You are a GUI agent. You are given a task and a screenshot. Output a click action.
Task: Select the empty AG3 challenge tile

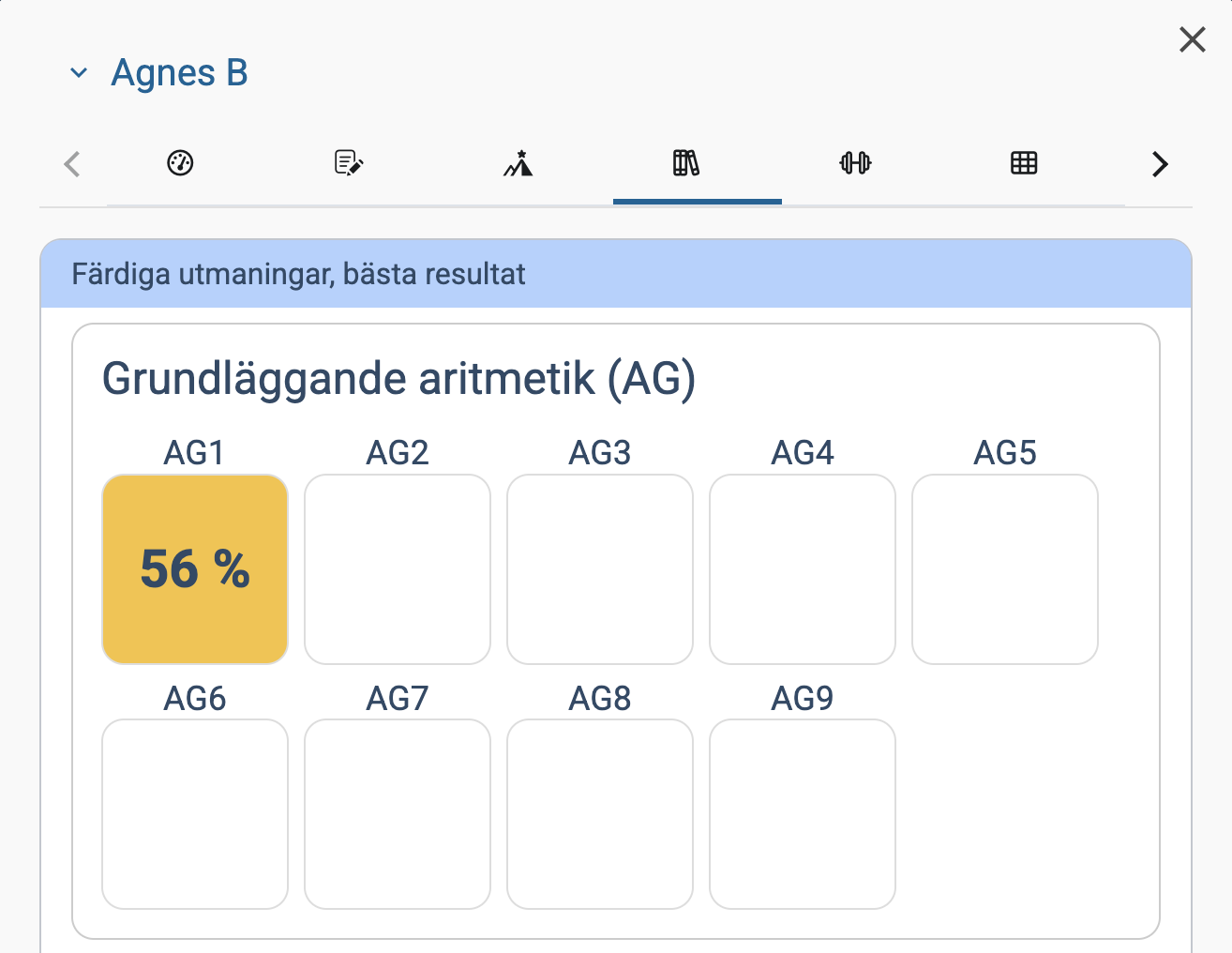[600, 569]
